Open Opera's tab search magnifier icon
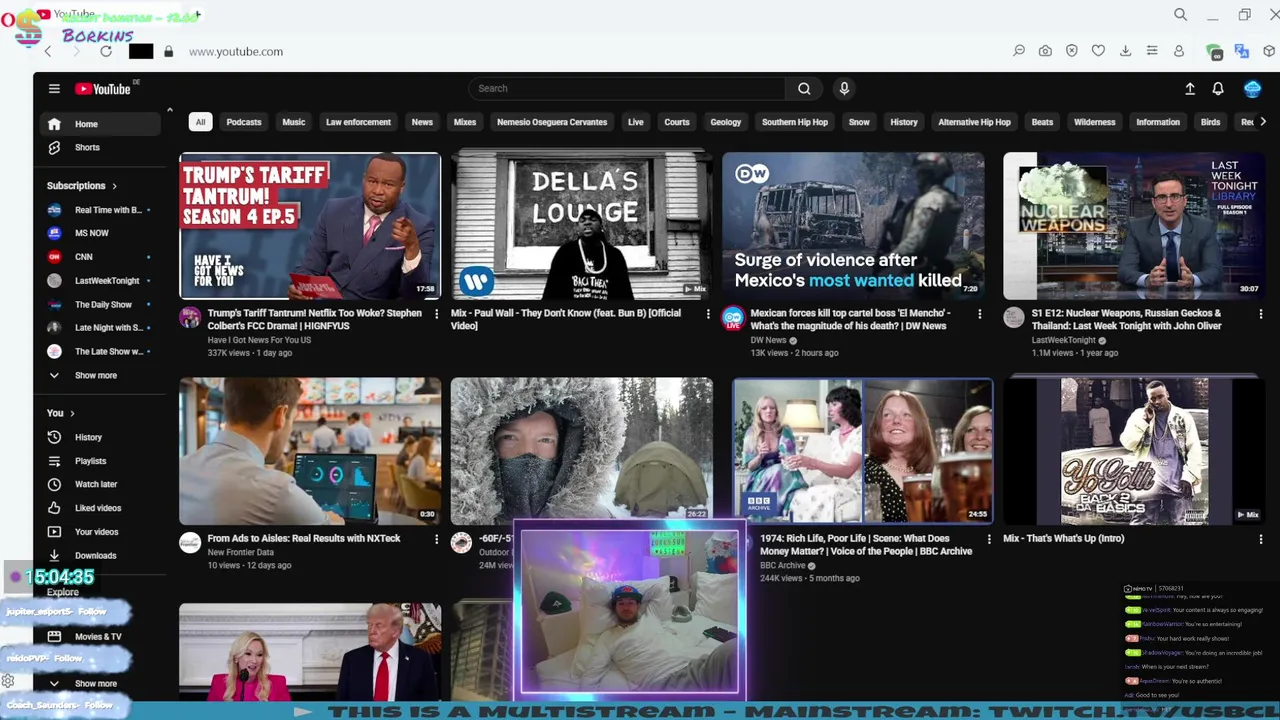The height and width of the screenshot is (720, 1280). (x=1181, y=15)
